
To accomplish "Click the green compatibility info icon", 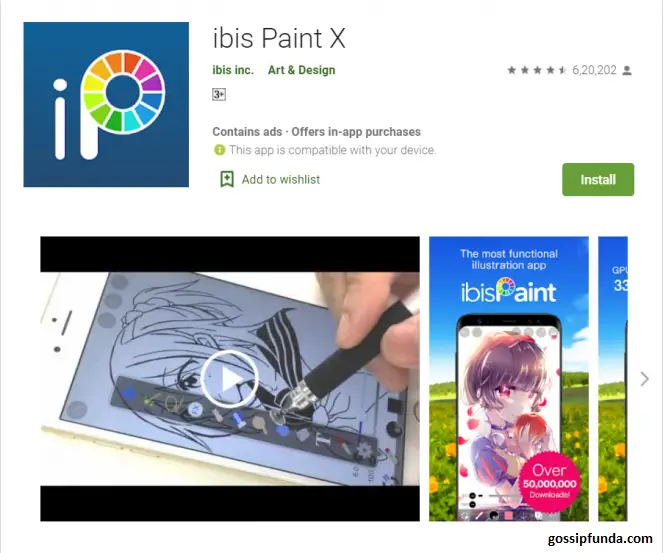I will (x=219, y=150).
